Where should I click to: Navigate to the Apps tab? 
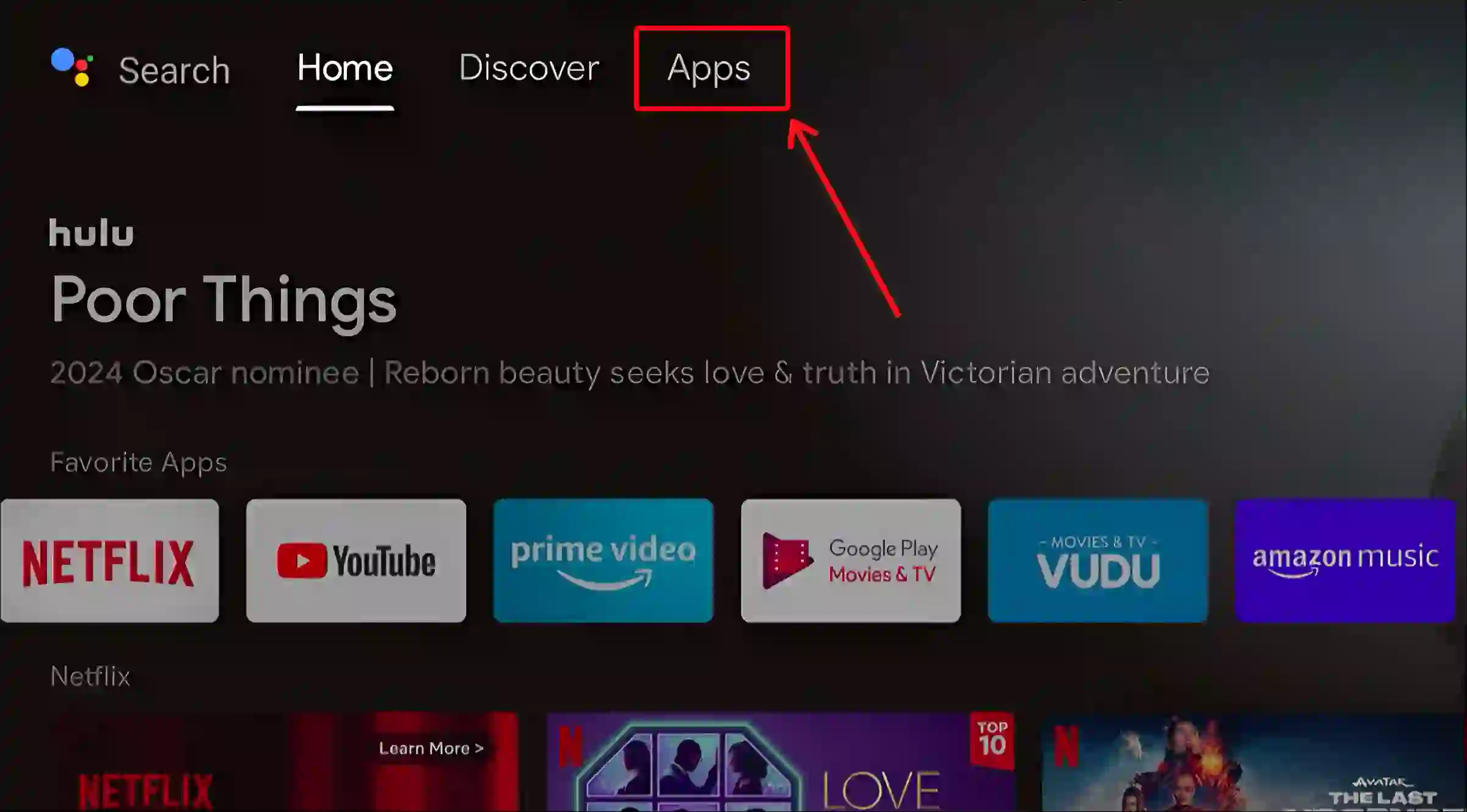click(x=709, y=68)
